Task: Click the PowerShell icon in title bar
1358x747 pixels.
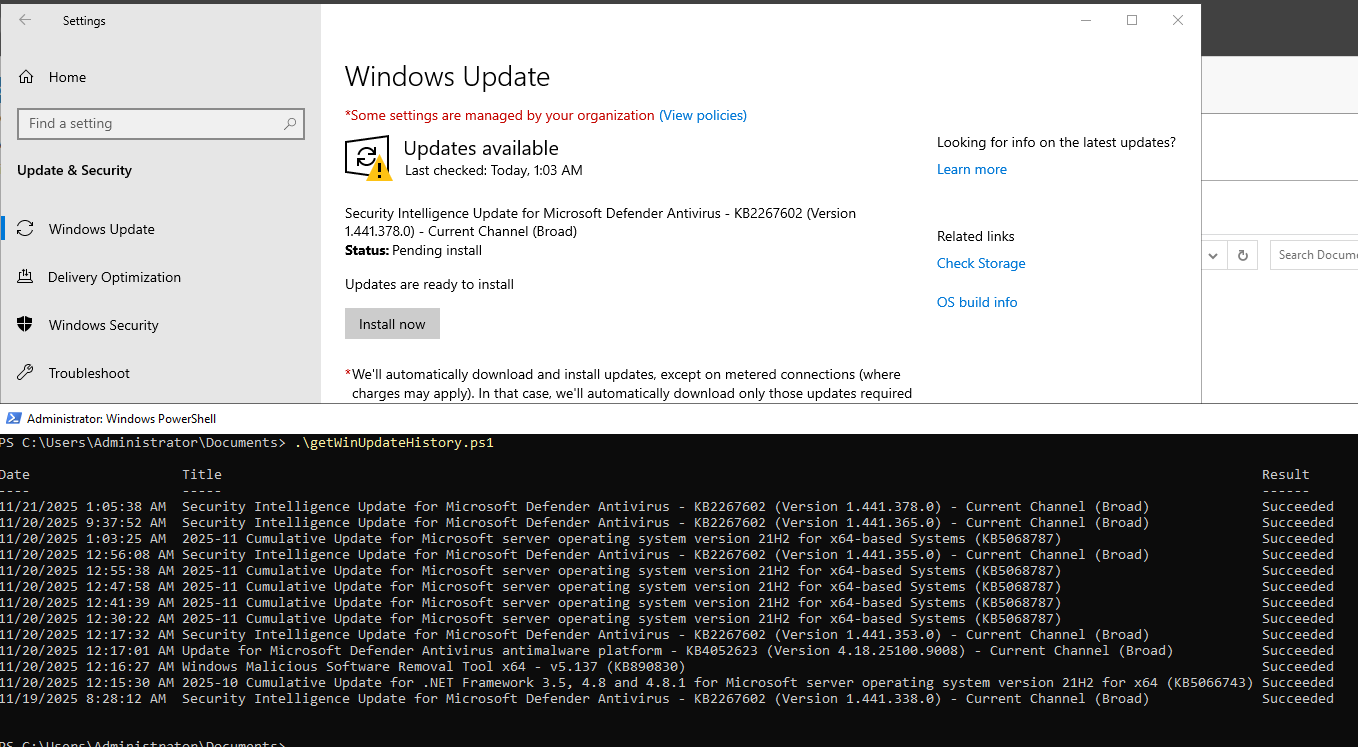Action: pos(14,419)
